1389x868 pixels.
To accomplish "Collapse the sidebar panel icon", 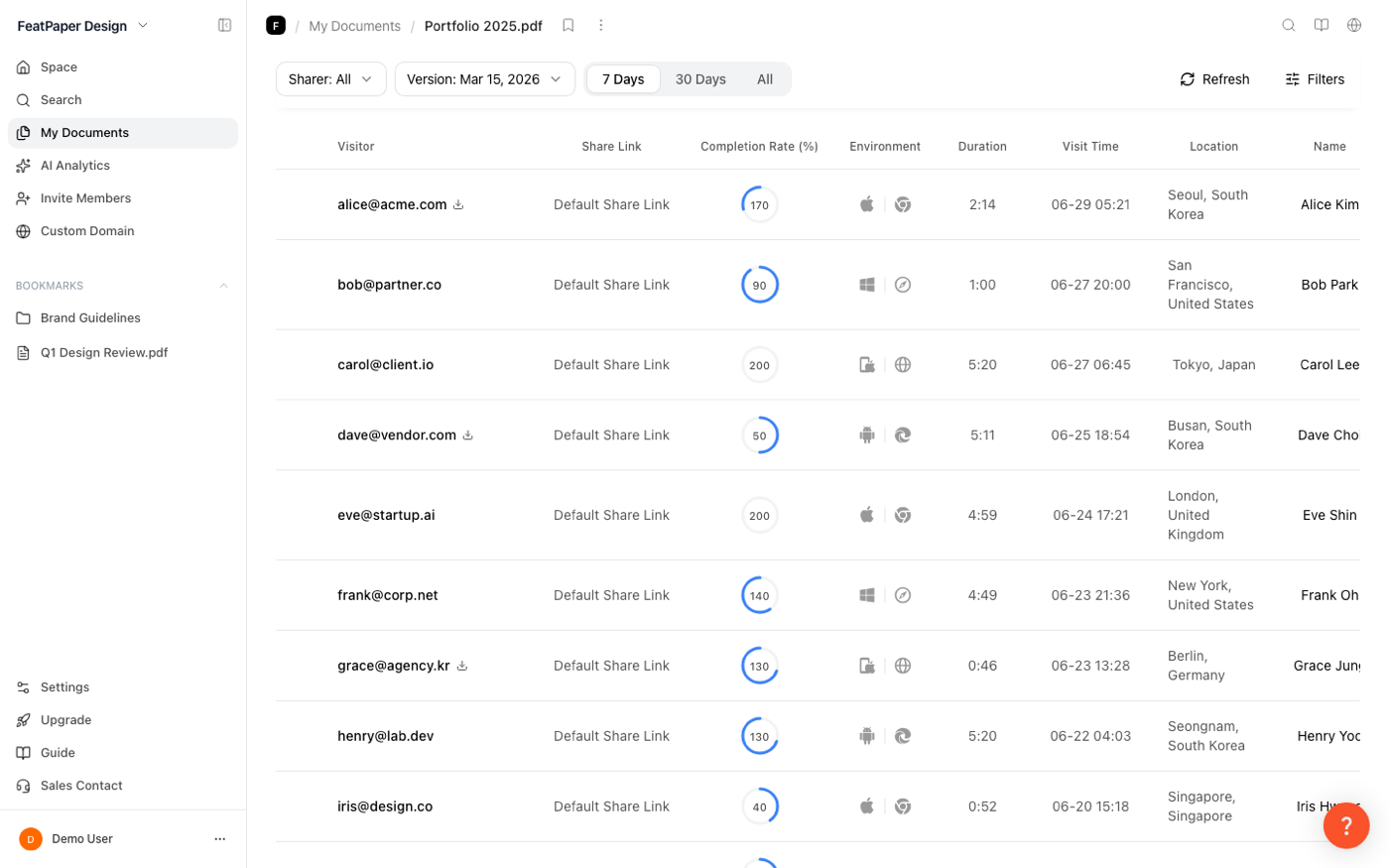I will click(225, 25).
